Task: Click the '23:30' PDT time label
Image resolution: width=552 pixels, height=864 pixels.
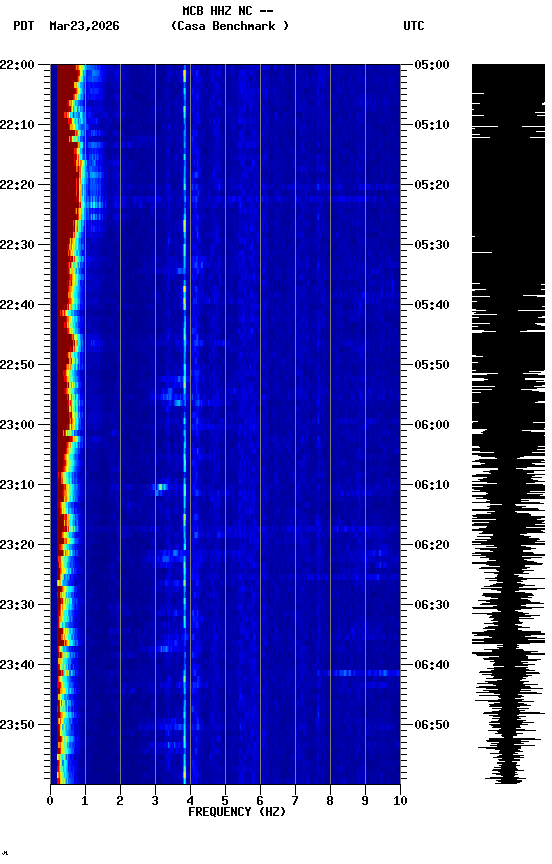Action: click(x=17, y=606)
